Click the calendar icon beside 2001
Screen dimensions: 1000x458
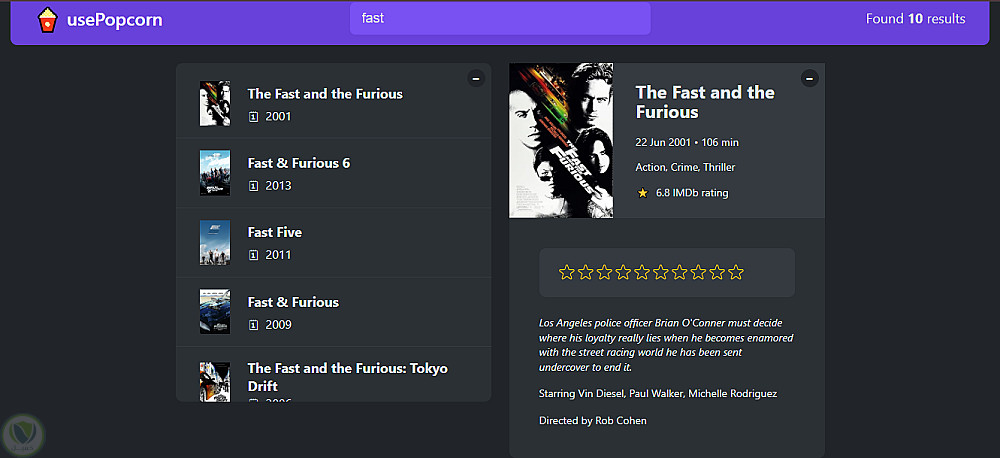(x=253, y=117)
